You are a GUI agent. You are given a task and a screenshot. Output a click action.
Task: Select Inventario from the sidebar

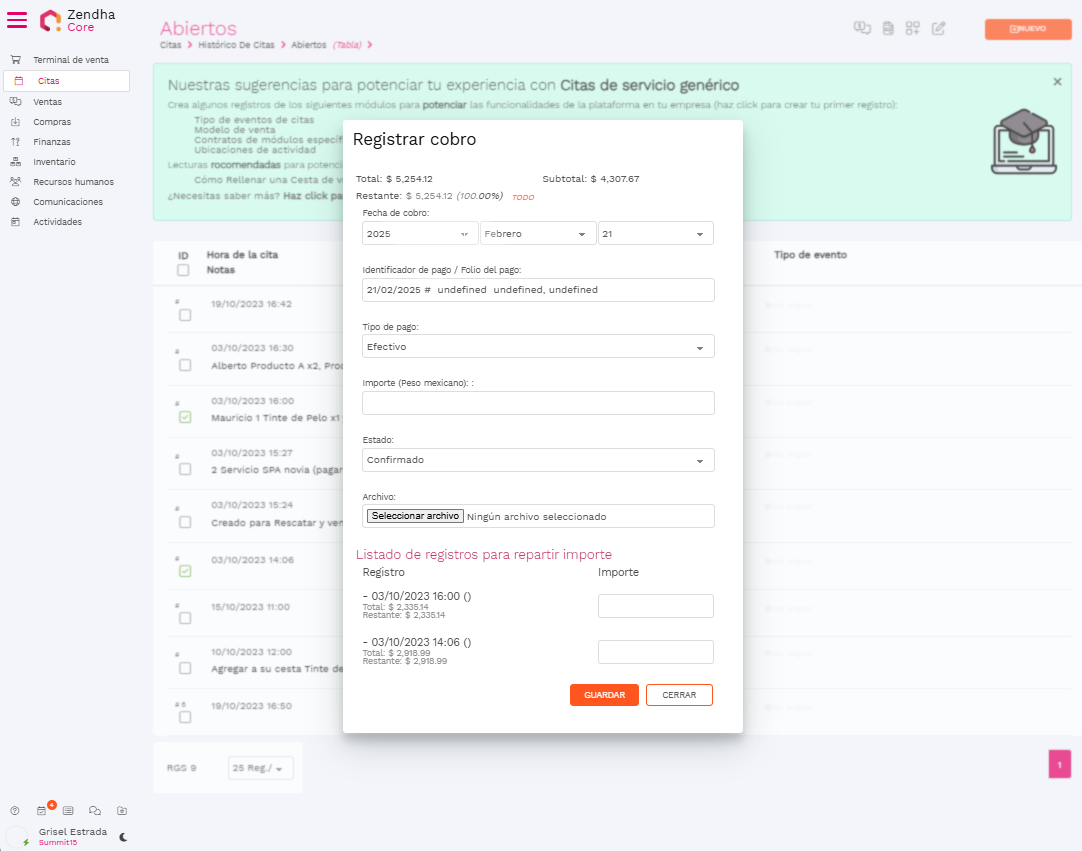point(54,162)
